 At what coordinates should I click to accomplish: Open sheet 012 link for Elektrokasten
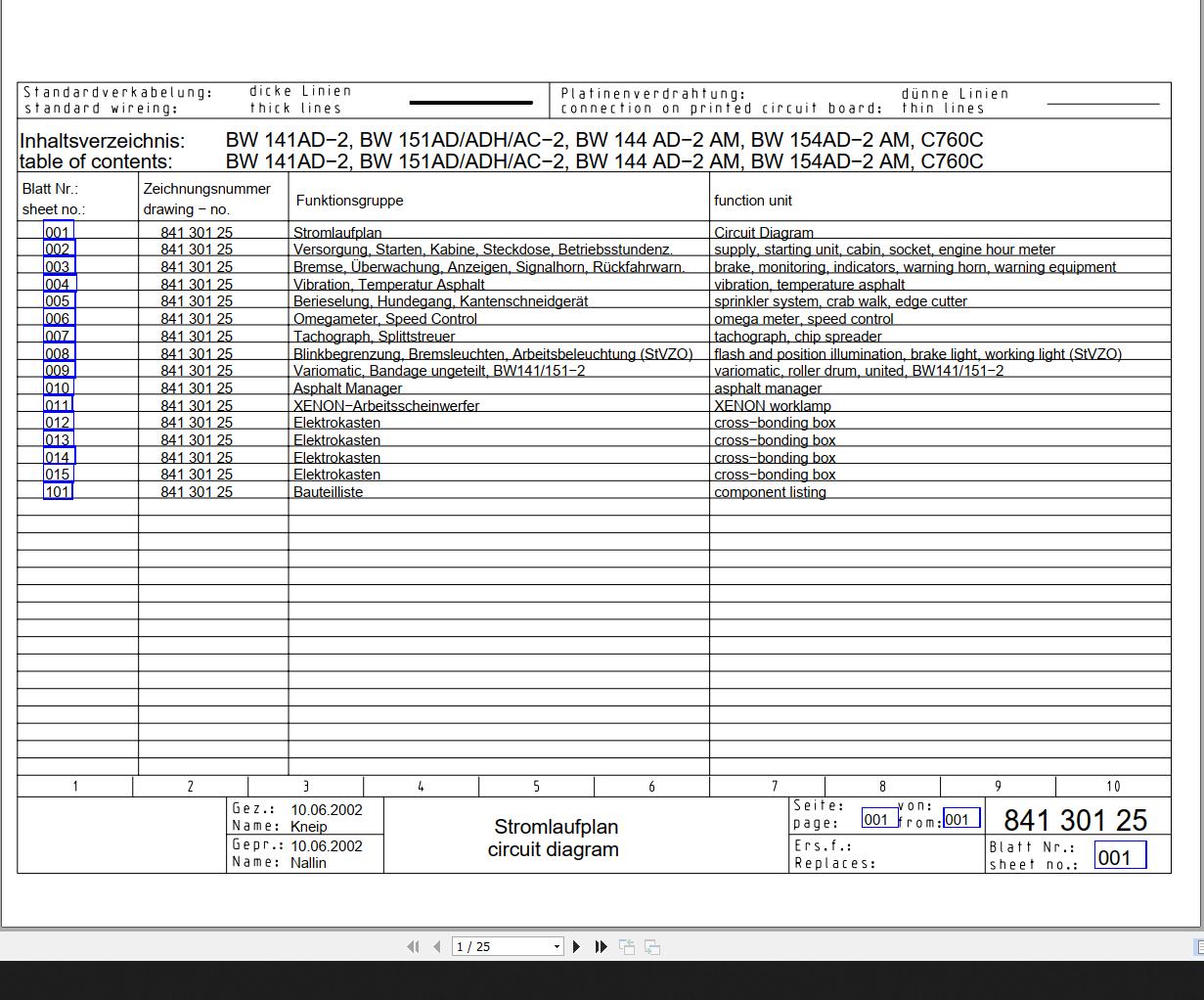coord(58,423)
